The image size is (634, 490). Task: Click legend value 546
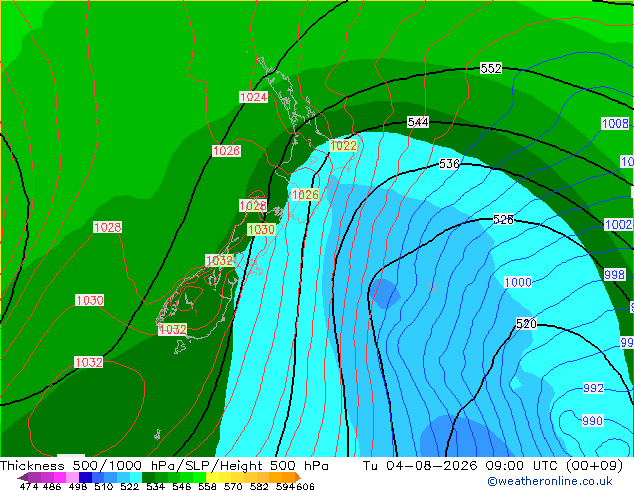tap(182, 486)
